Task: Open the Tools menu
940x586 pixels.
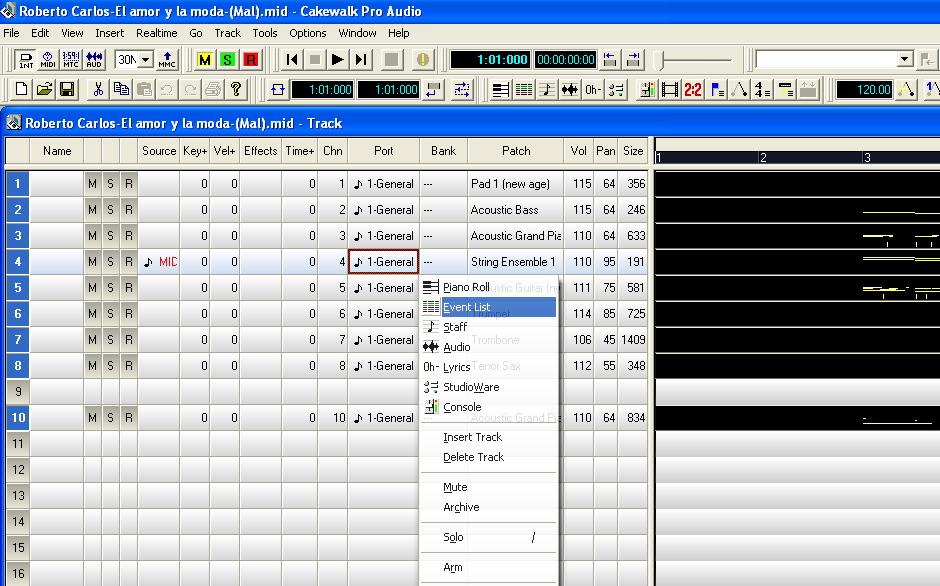Action: pyautogui.click(x=264, y=33)
